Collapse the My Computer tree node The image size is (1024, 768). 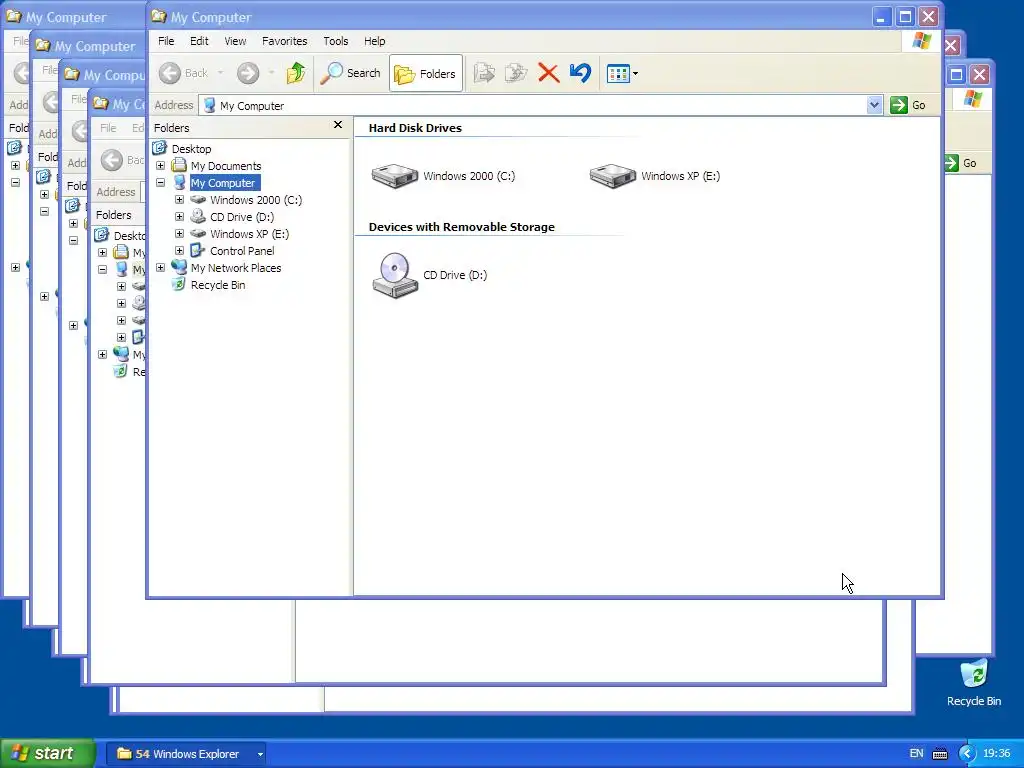[161, 183]
